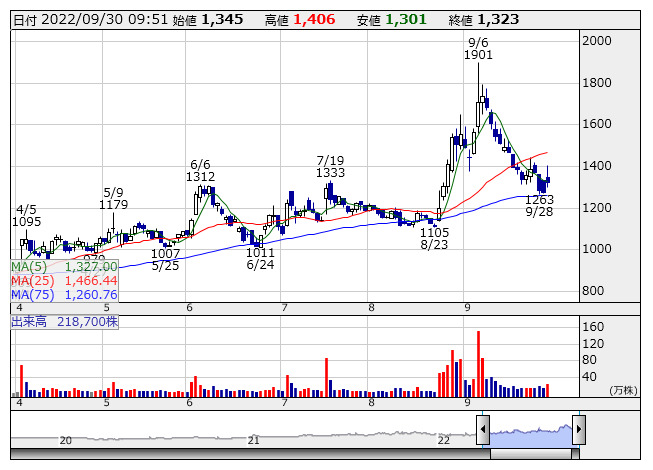Click the tallest red volume bar in September
The width and height of the screenshot is (653, 470).
[x=479, y=364]
